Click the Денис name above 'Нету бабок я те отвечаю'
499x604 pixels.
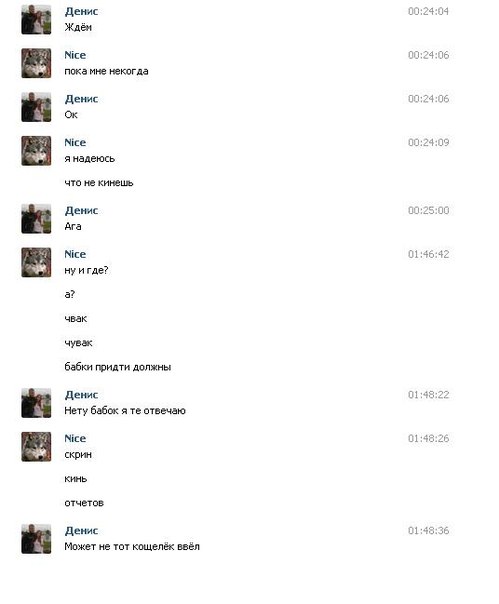pos(81,394)
